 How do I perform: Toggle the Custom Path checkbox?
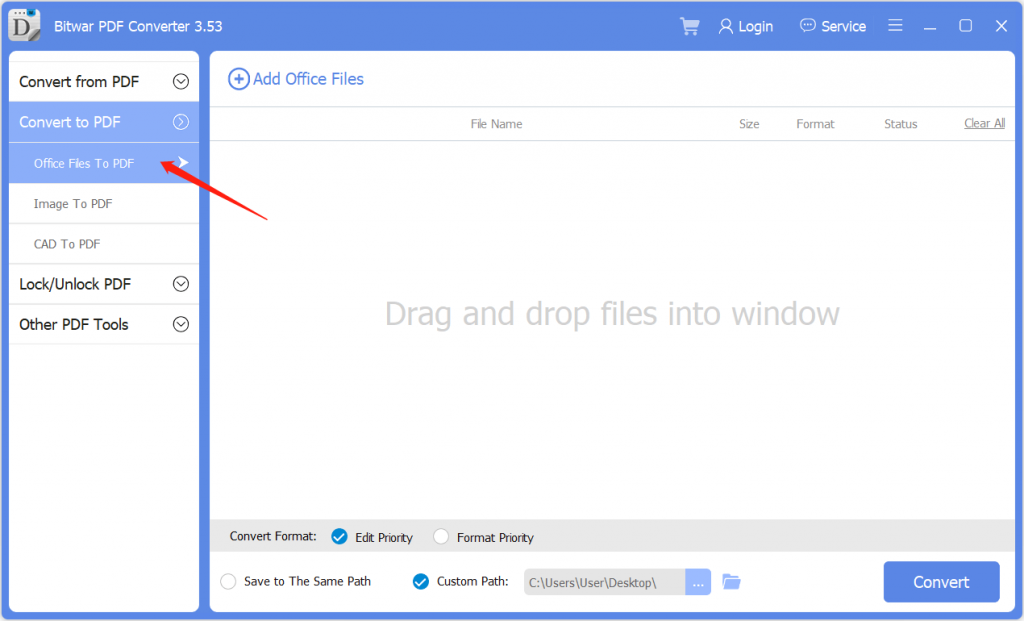pyautogui.click(x=420, y=581)
